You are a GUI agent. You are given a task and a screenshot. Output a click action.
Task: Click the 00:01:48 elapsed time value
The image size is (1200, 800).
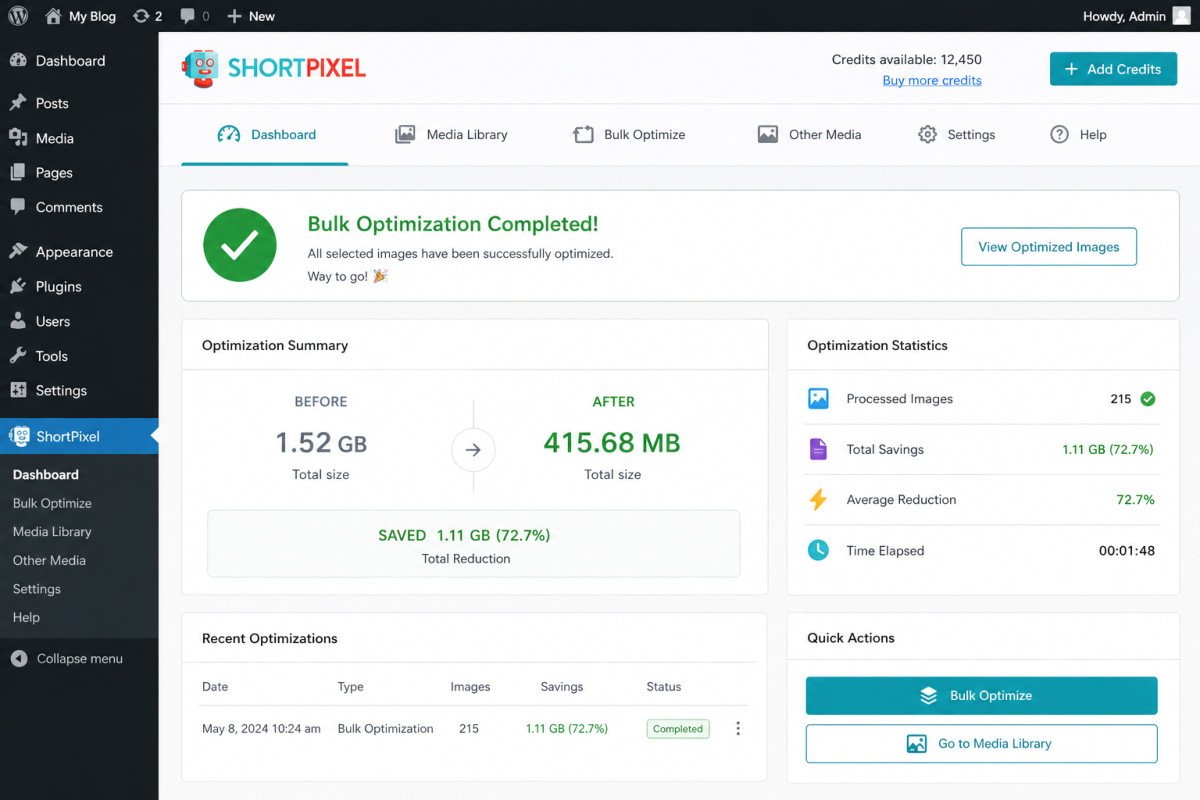click(1127, 551)
